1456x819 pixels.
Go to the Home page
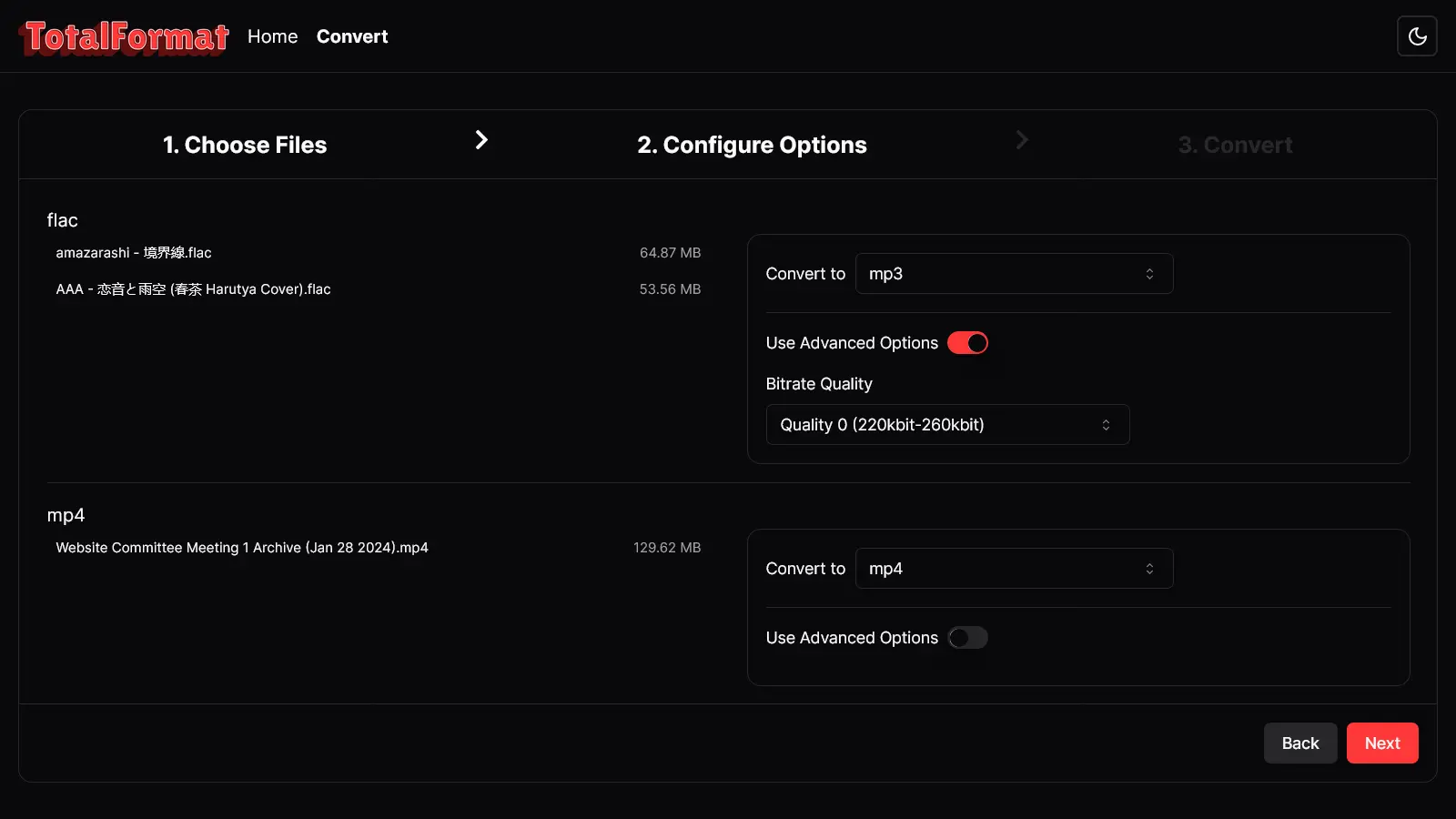pos(272,36)
